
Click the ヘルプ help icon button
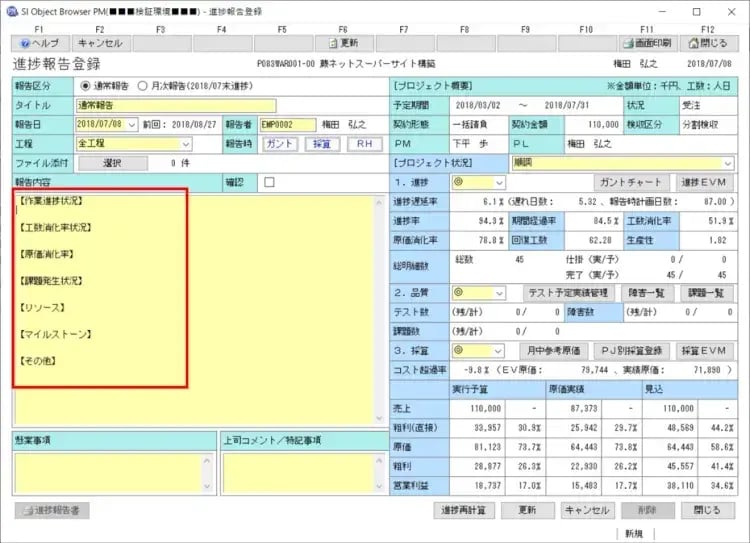(x=40, y=43)
